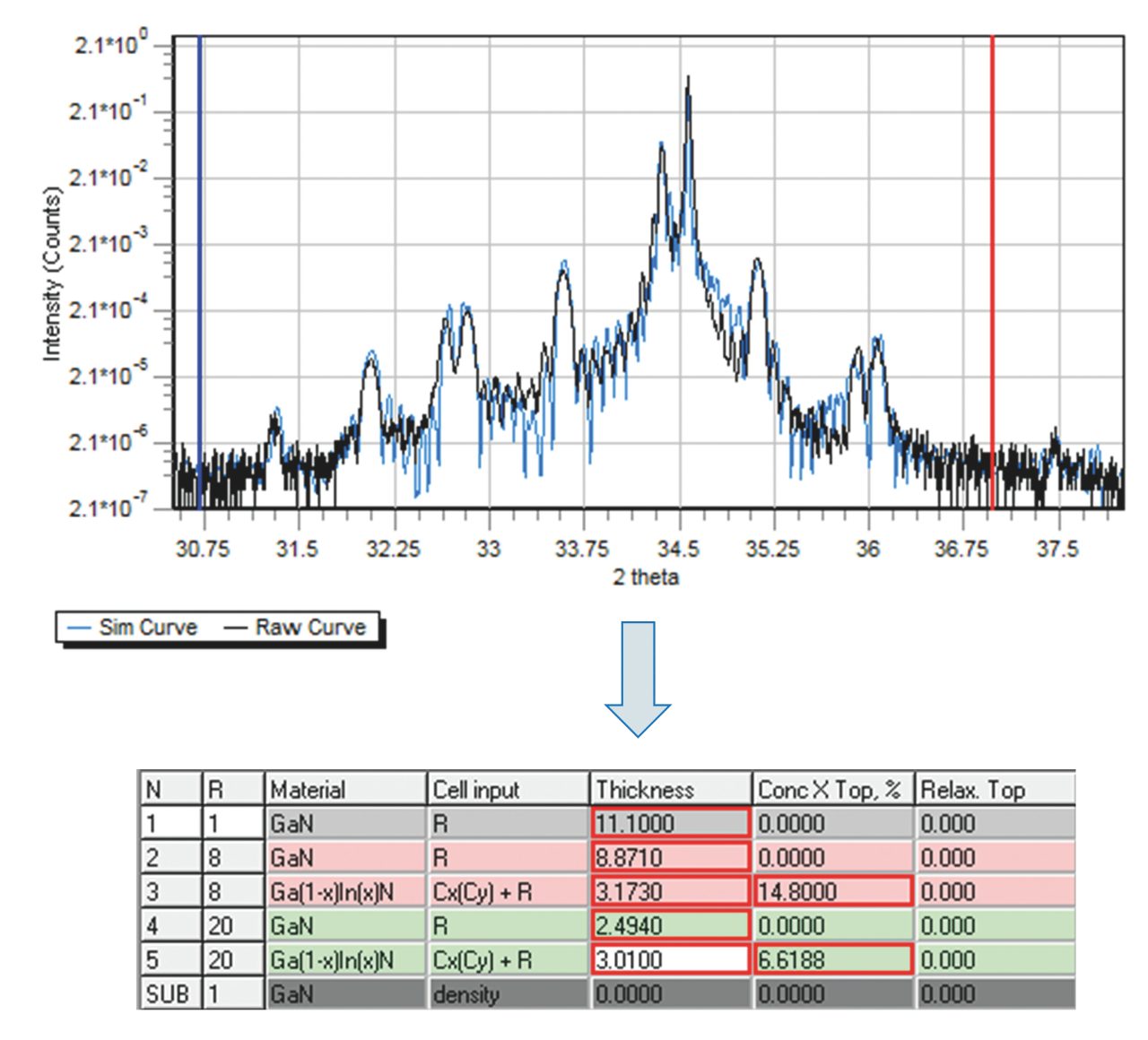1148x1040 pixels.
Task: Select the Raw Curve legend entry
Action: pos(296,628)
